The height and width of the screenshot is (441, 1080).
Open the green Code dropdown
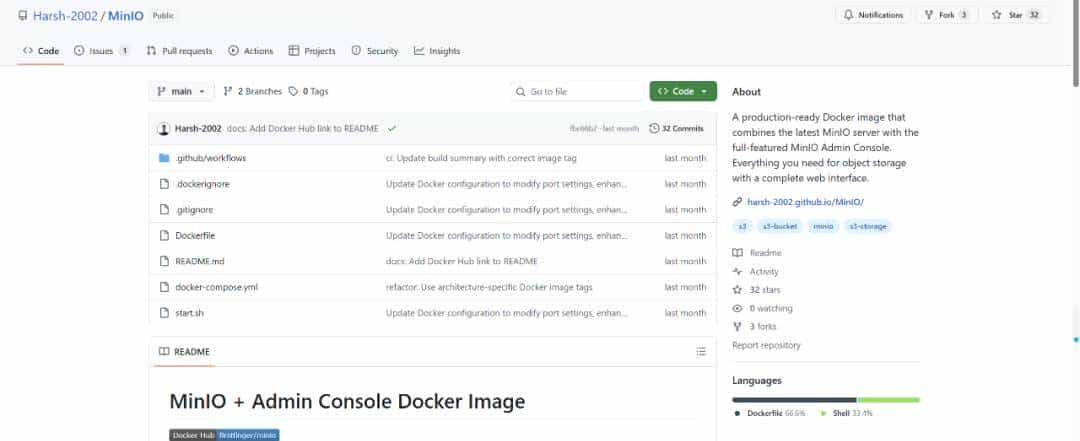coord(682,91)
